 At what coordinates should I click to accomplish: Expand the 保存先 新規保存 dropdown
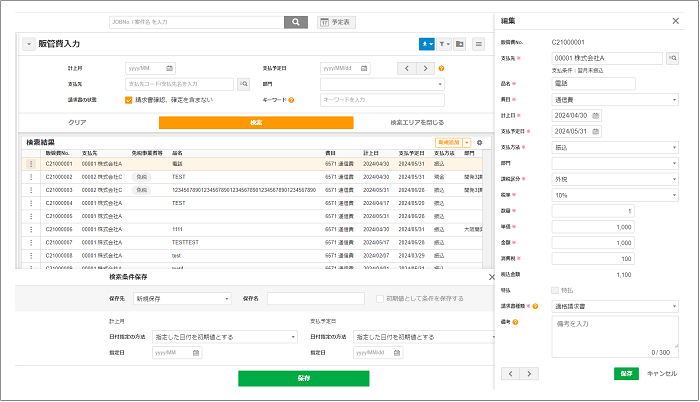178,298
